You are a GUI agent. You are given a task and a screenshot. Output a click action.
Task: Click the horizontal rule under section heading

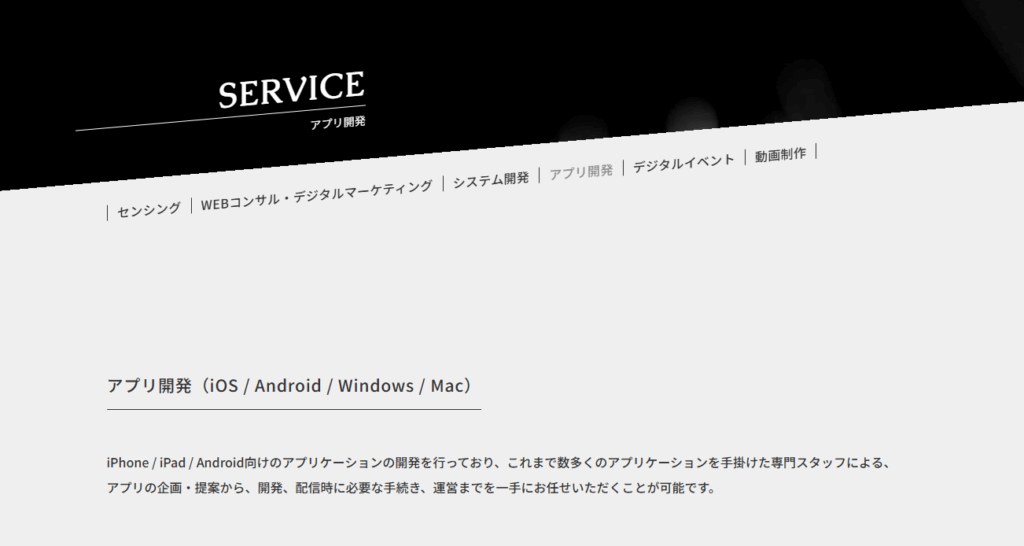coord(293,409)
